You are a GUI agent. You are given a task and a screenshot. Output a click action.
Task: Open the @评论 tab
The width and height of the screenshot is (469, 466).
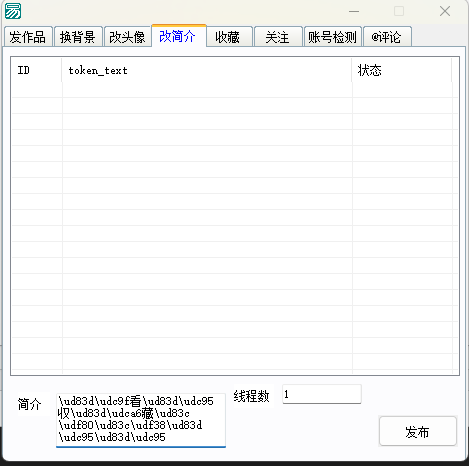tap(387, 36)
